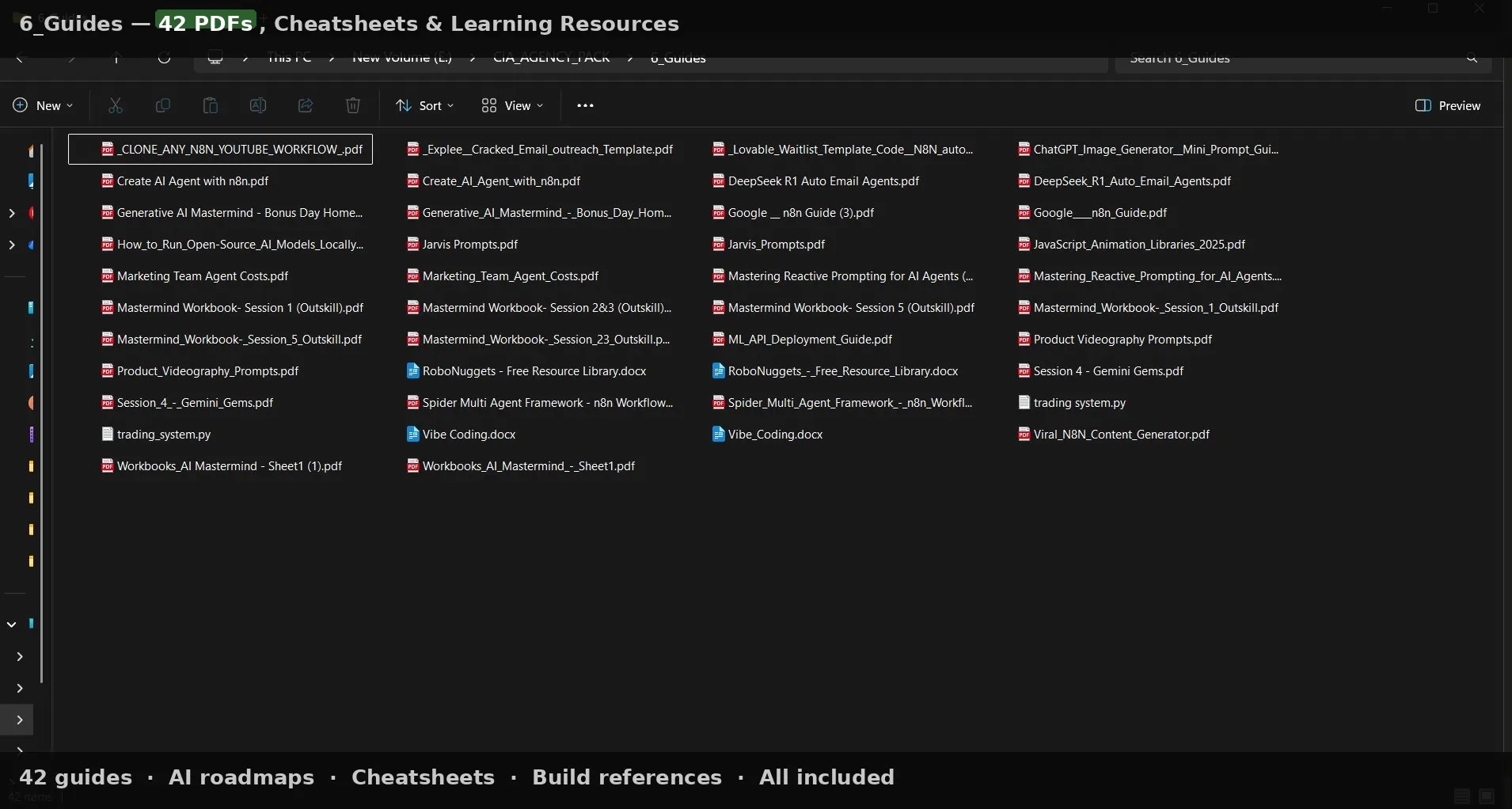1512x809 pixels.
Task: Select the _Lovable_Waitlist_Template_Code PDF icon
Action: click(719, 149)
